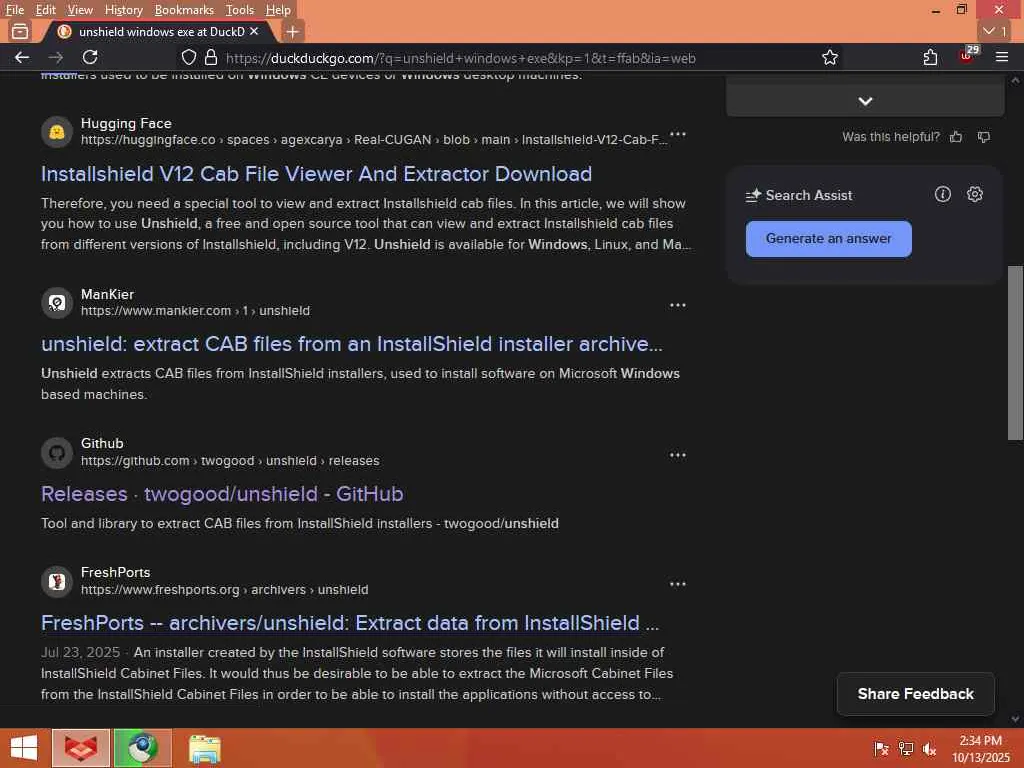Click the page vertical scrollbar thumb
This screenshot has width=1024, height=768.
coord(1015,353)
